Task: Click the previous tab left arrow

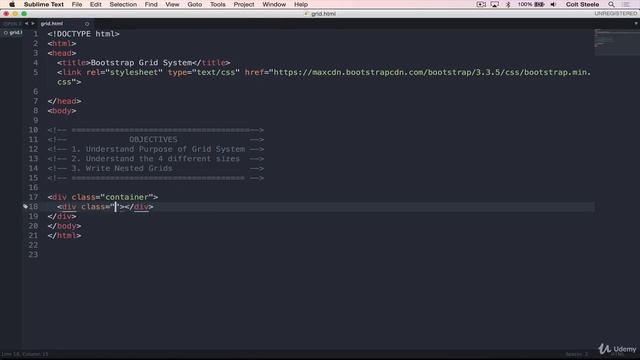Action: (x=27, y=24)
